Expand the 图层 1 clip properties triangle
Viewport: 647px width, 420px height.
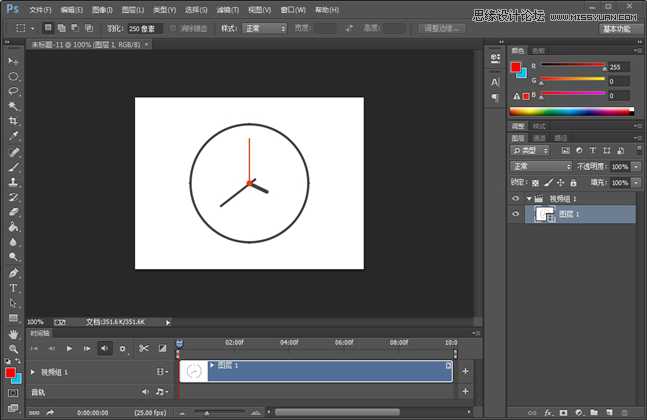click(212, 365)
